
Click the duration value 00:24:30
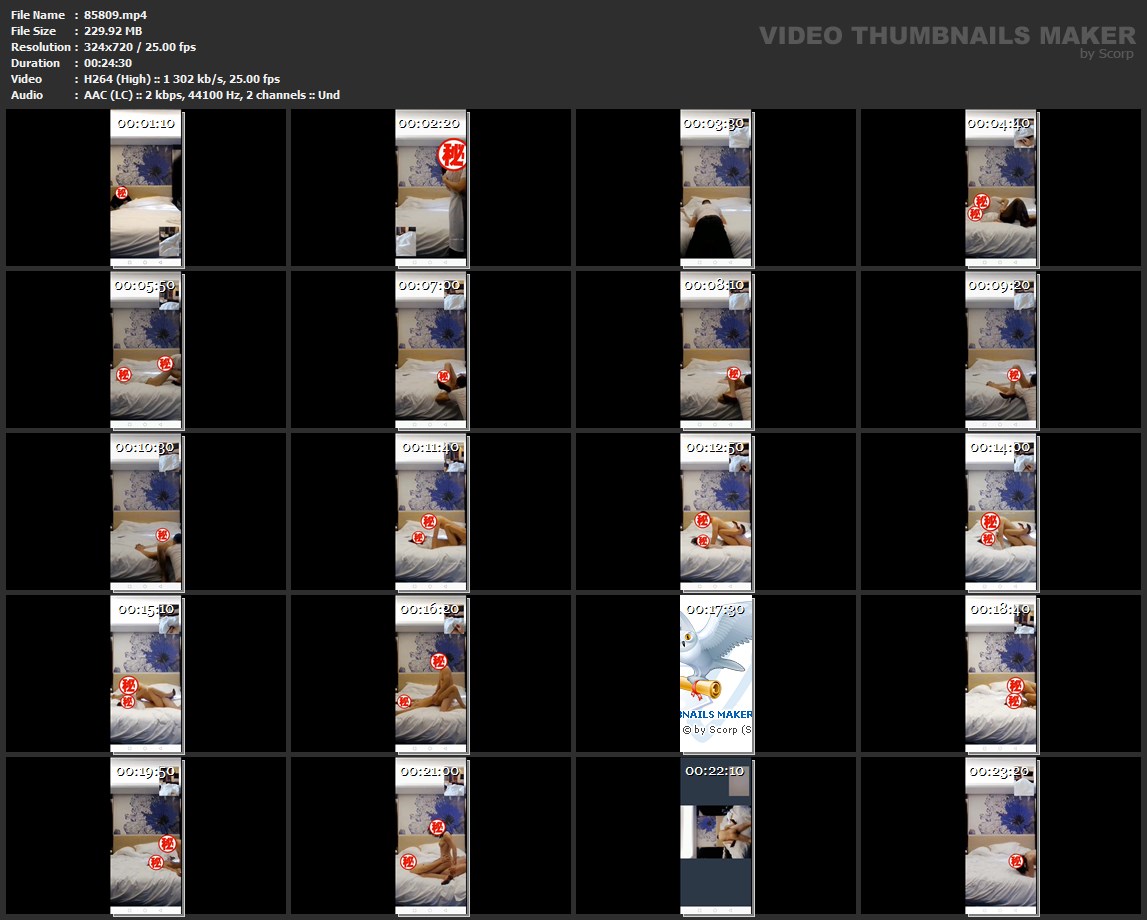point(108,63)
